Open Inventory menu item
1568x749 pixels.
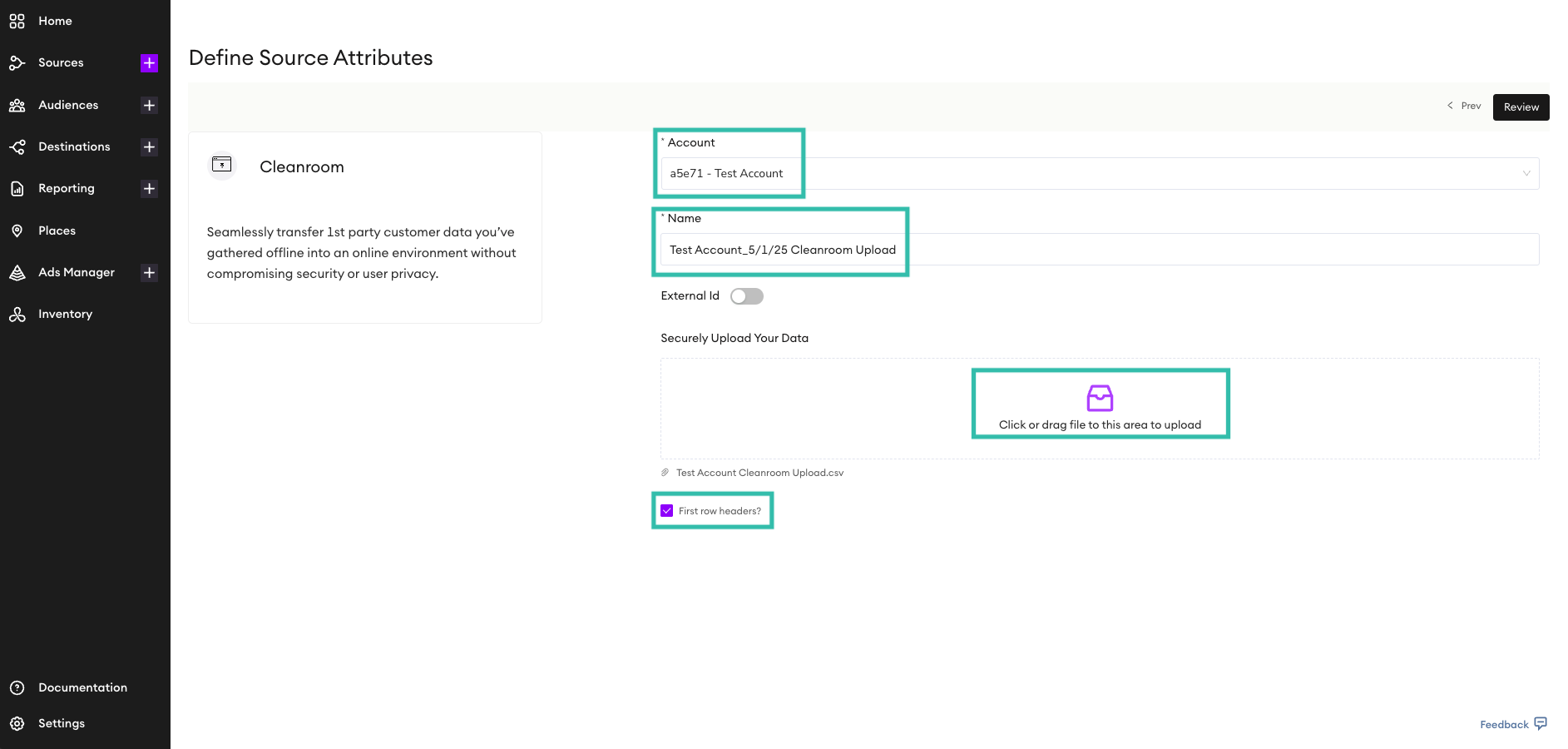pyautogui.click(x=65, y=314)
